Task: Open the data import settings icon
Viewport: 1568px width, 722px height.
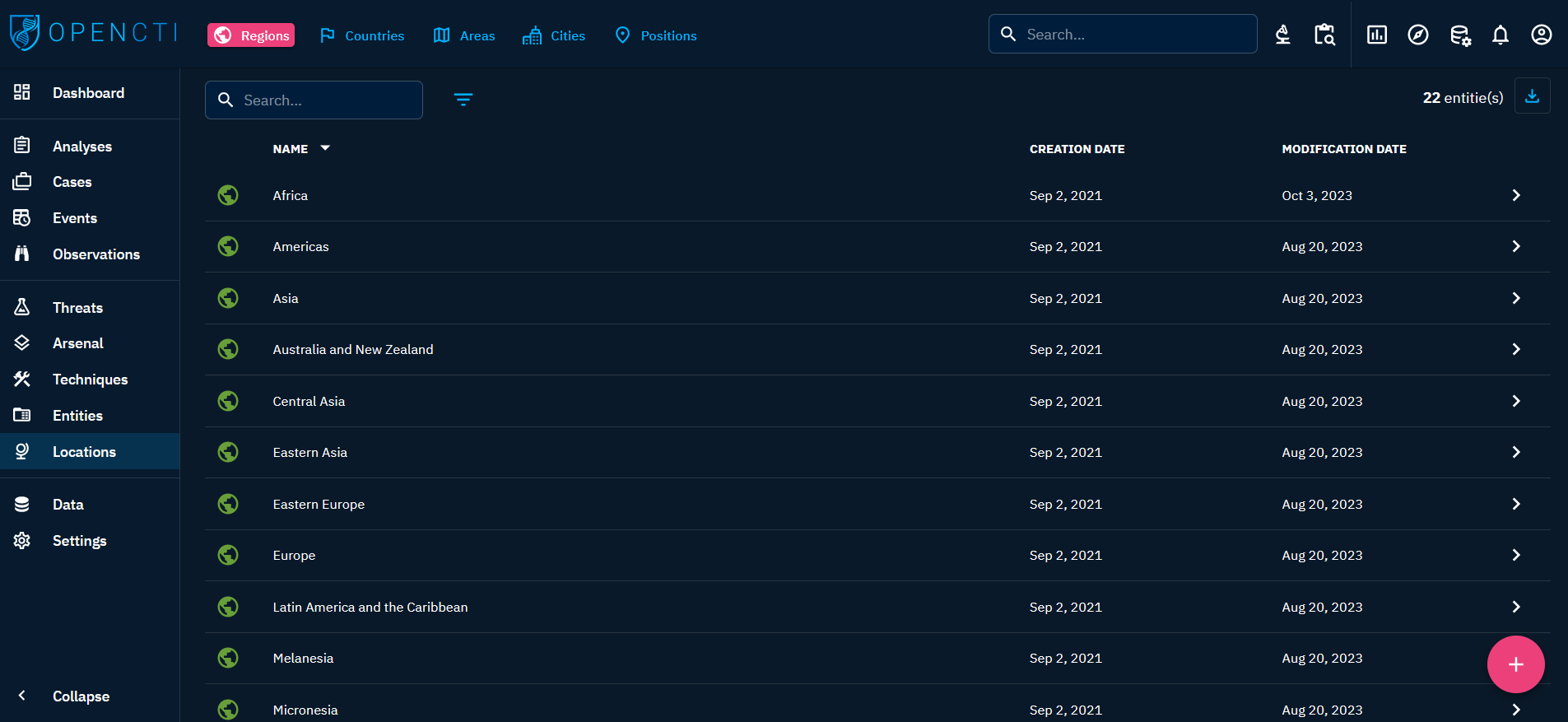Action: click(x=1459, y=35)
